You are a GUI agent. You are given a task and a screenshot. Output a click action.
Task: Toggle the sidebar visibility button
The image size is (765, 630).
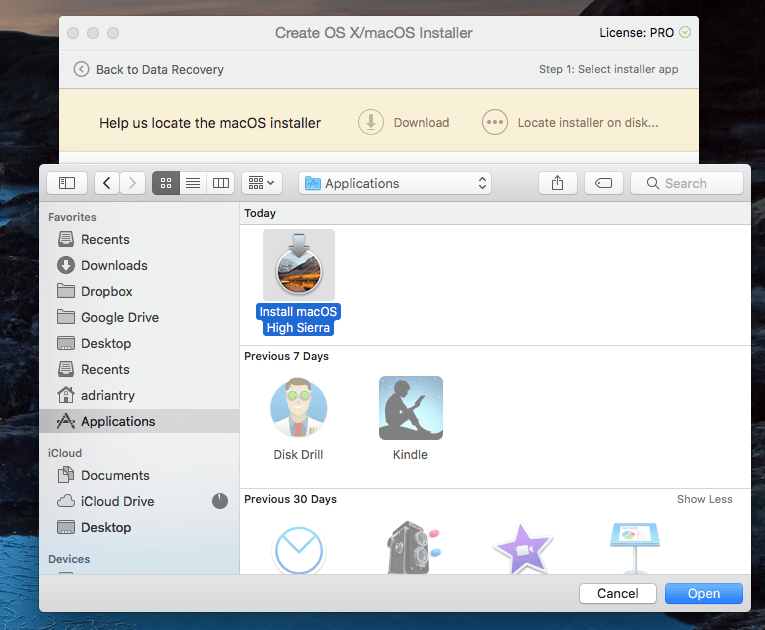click(67, 183)
